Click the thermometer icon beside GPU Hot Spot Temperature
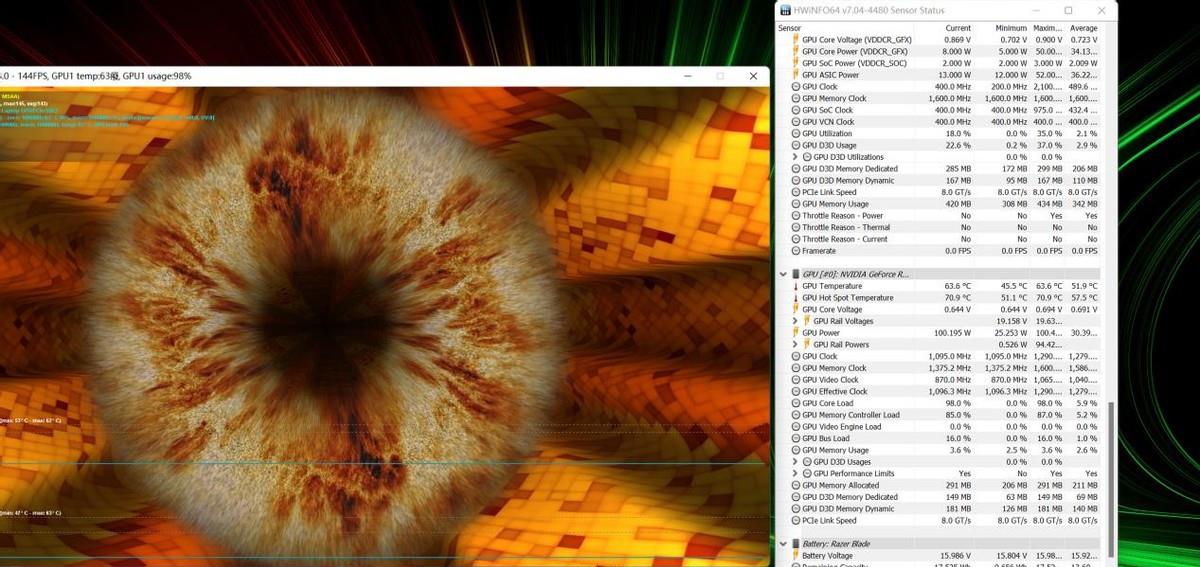 tap(796, 298)
